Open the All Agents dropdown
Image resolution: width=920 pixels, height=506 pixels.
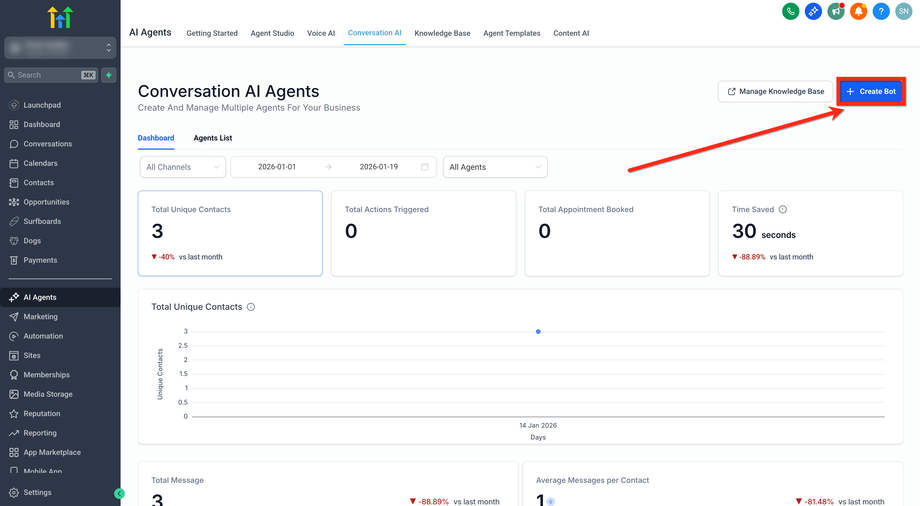tap(495, 167)
